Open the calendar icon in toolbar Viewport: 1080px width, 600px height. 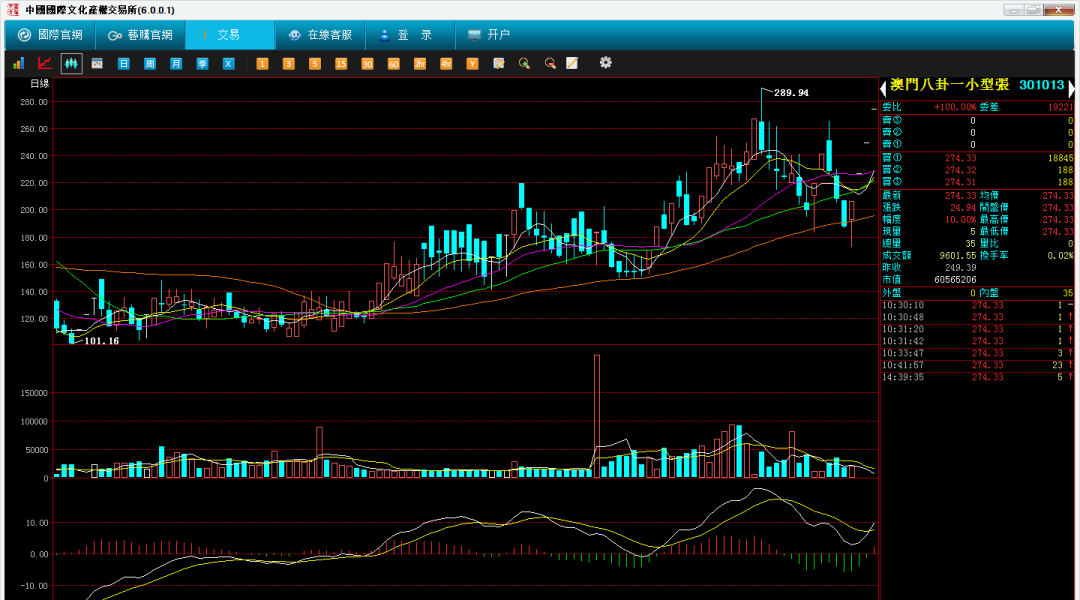pyautogui.click(x=97, y=63)
